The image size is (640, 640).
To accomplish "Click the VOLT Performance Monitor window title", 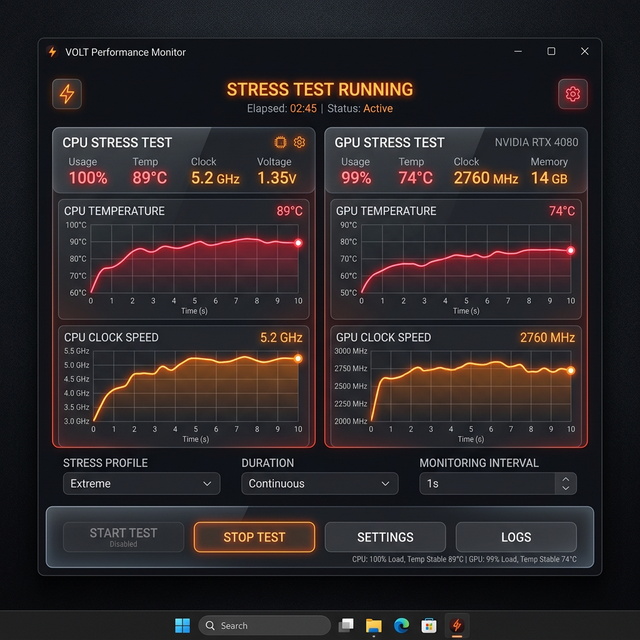I will pyautogui.click(x=125, y=52).
